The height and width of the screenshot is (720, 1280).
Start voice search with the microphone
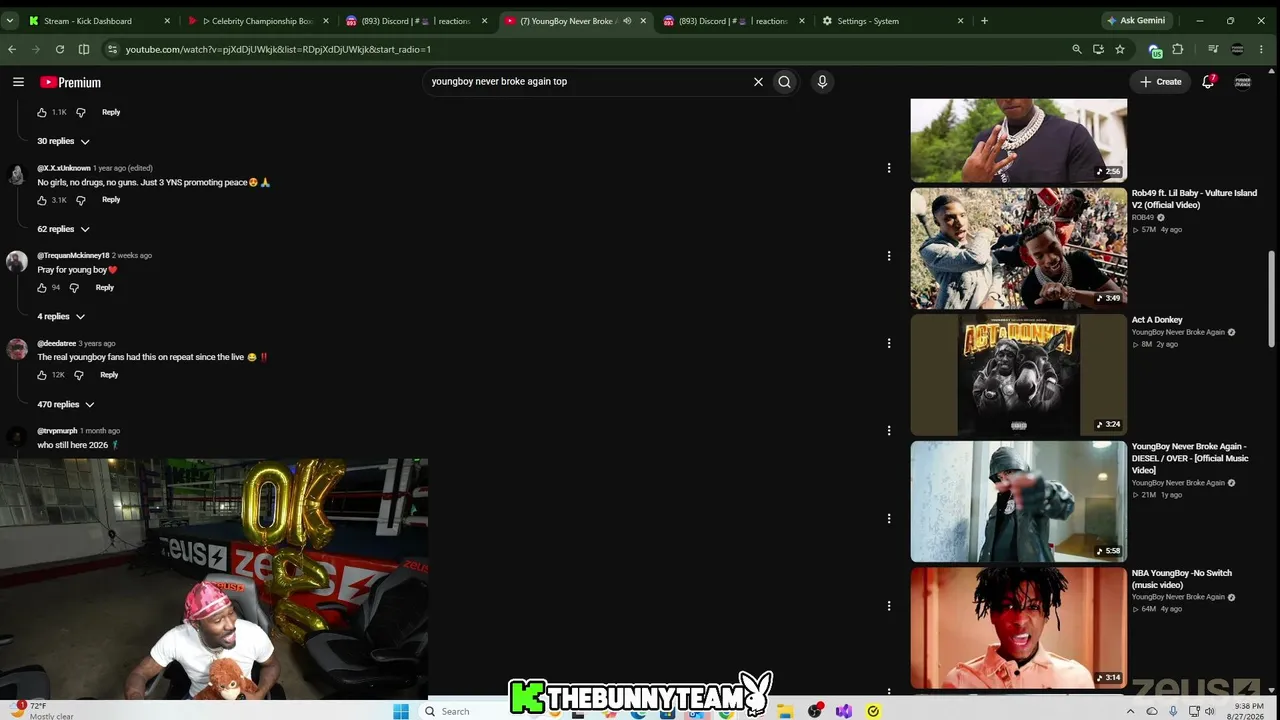(x=822, y=82)
